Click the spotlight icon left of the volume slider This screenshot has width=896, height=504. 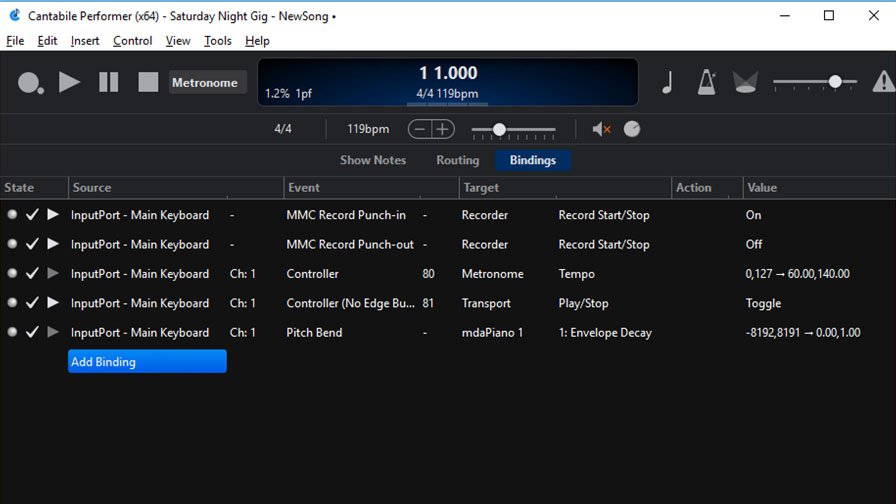(745, 83)
